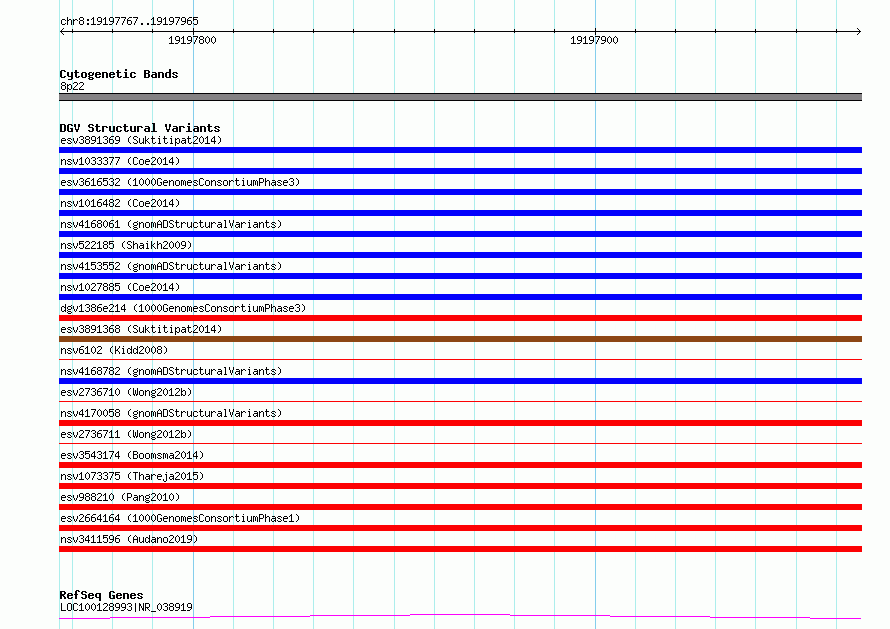Click the thin red line under esv2736711
Viewport: 890px width, 629px height.
[x=460, y=443]
